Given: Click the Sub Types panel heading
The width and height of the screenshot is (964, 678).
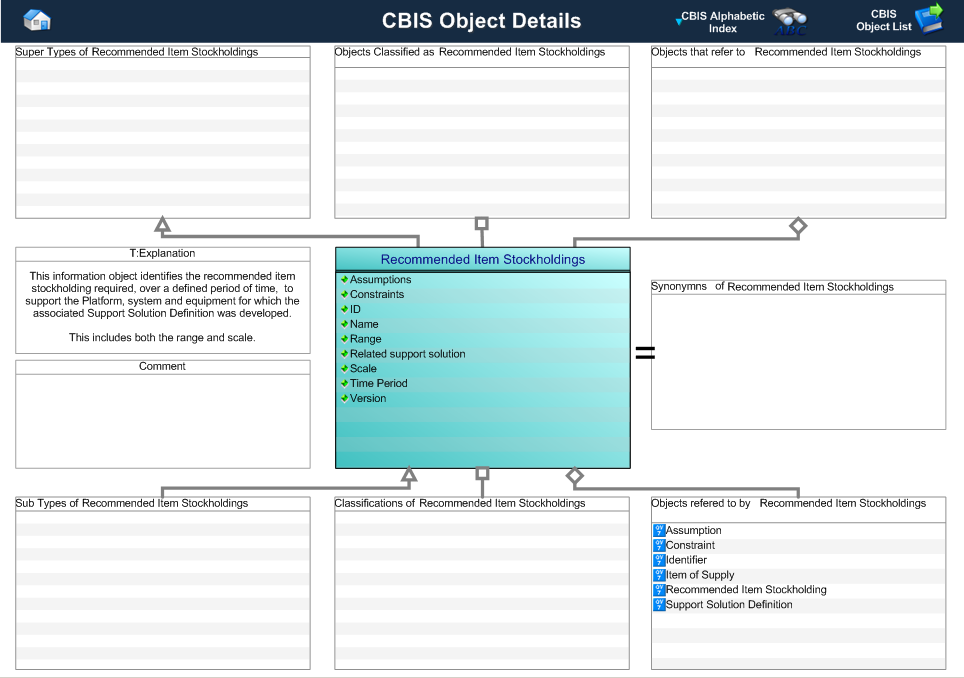Looking at the screenshot, I should [x=132, y=503].
